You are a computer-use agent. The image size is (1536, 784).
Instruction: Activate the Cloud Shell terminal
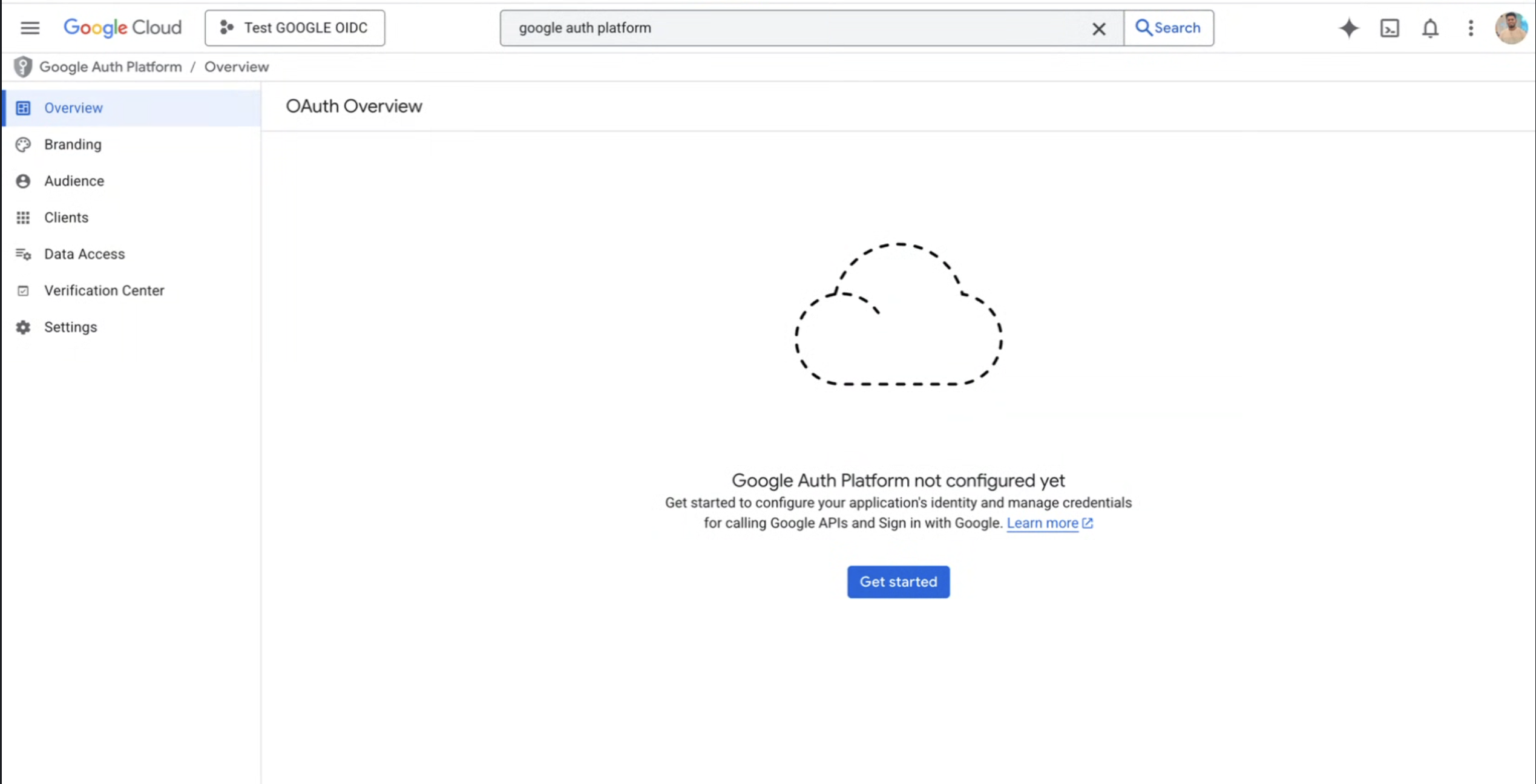[1390, 28]
